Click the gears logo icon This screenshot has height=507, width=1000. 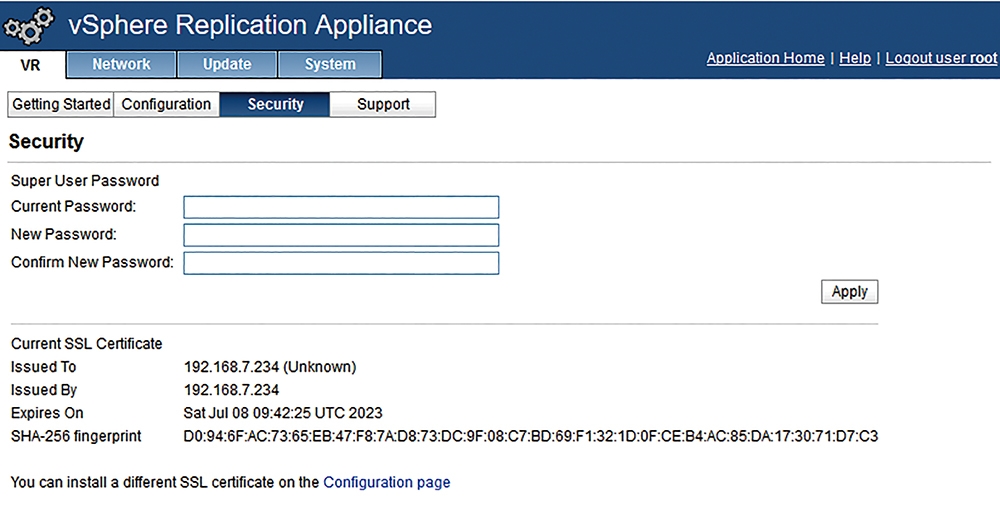pos(29,26)
